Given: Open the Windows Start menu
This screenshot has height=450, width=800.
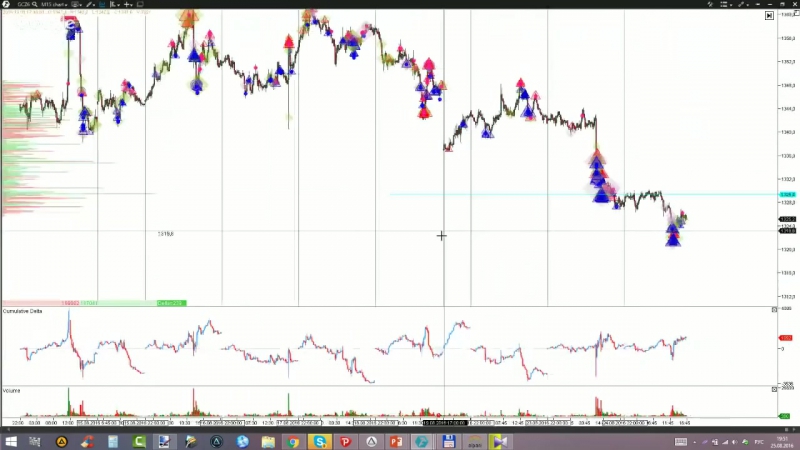Looking at the screenshot, I should 10,441.
